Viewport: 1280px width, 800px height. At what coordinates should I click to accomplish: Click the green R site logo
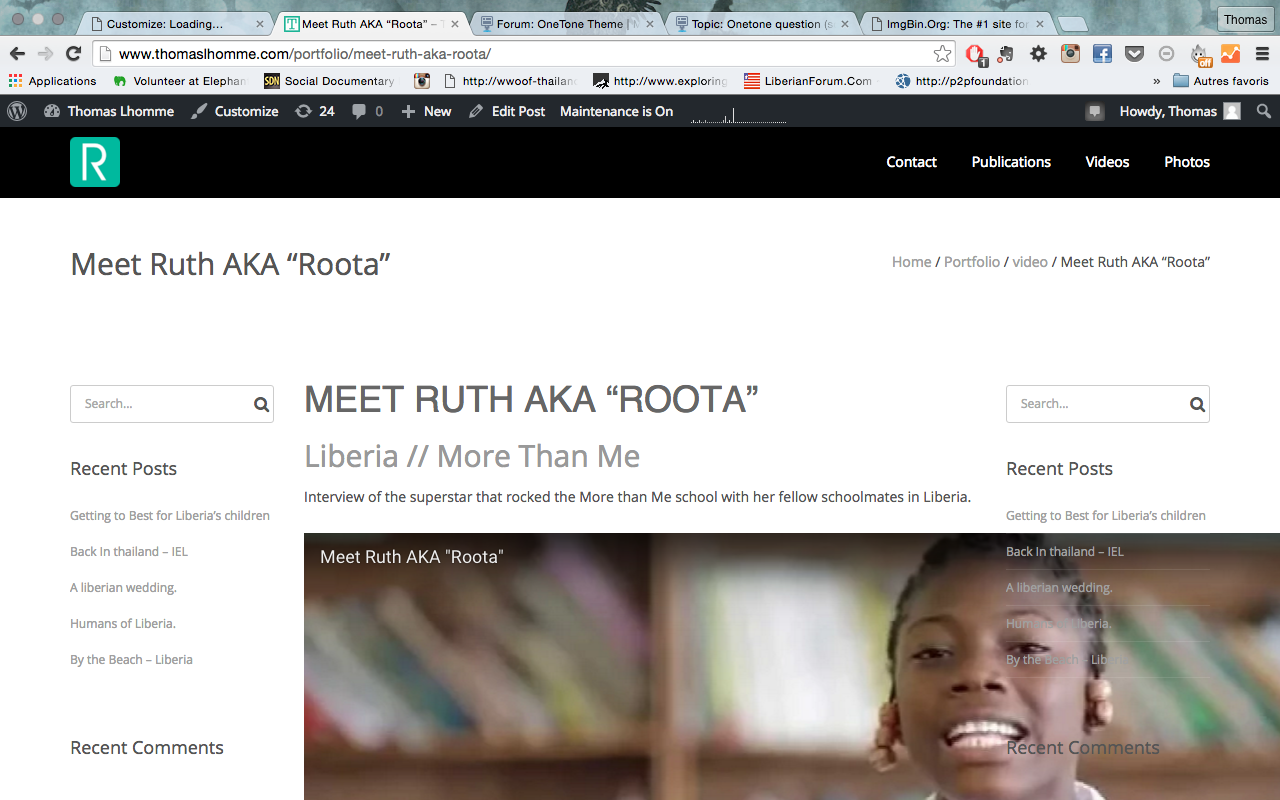[95, 162]
